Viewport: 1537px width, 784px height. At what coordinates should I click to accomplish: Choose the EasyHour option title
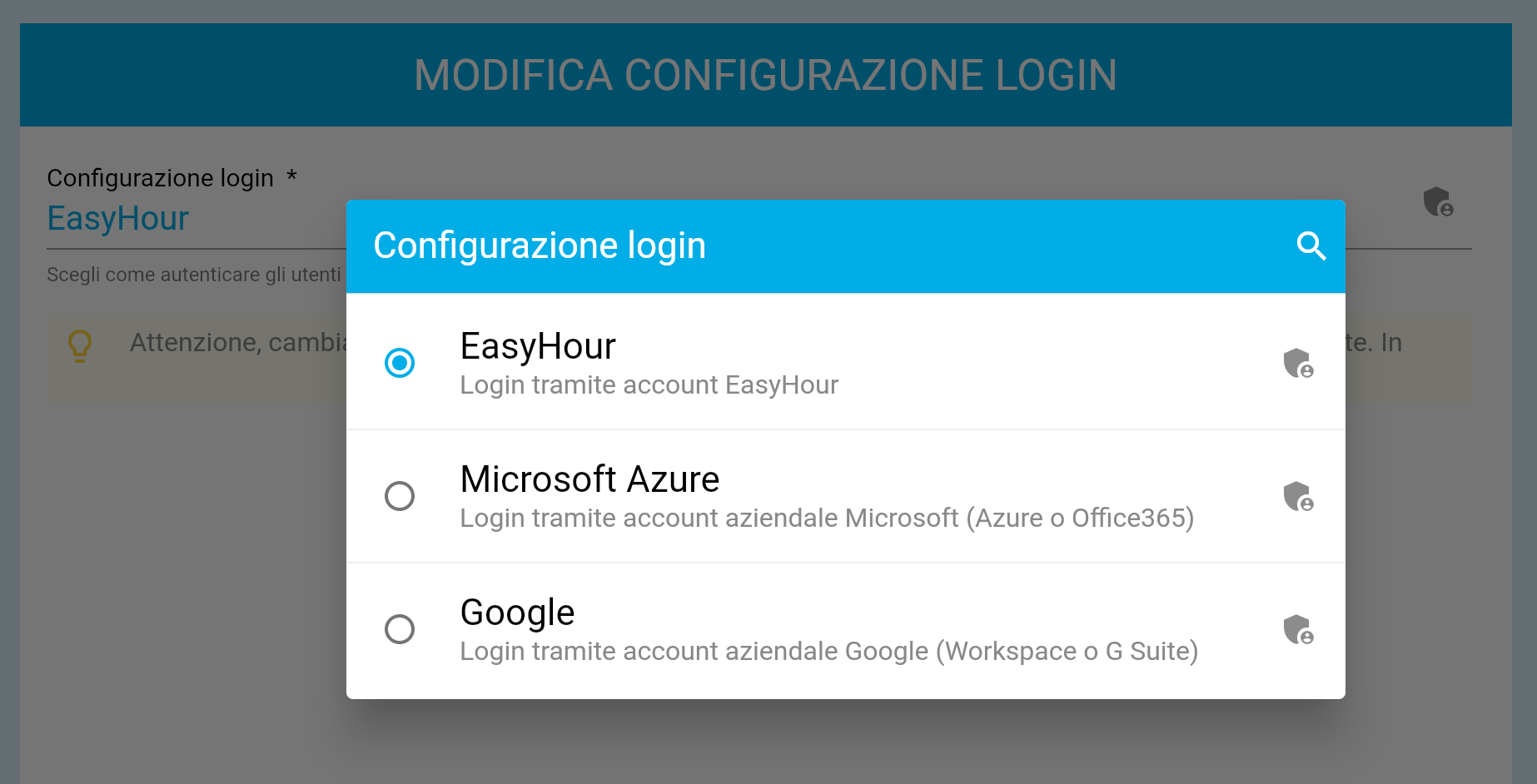point(538,346)
